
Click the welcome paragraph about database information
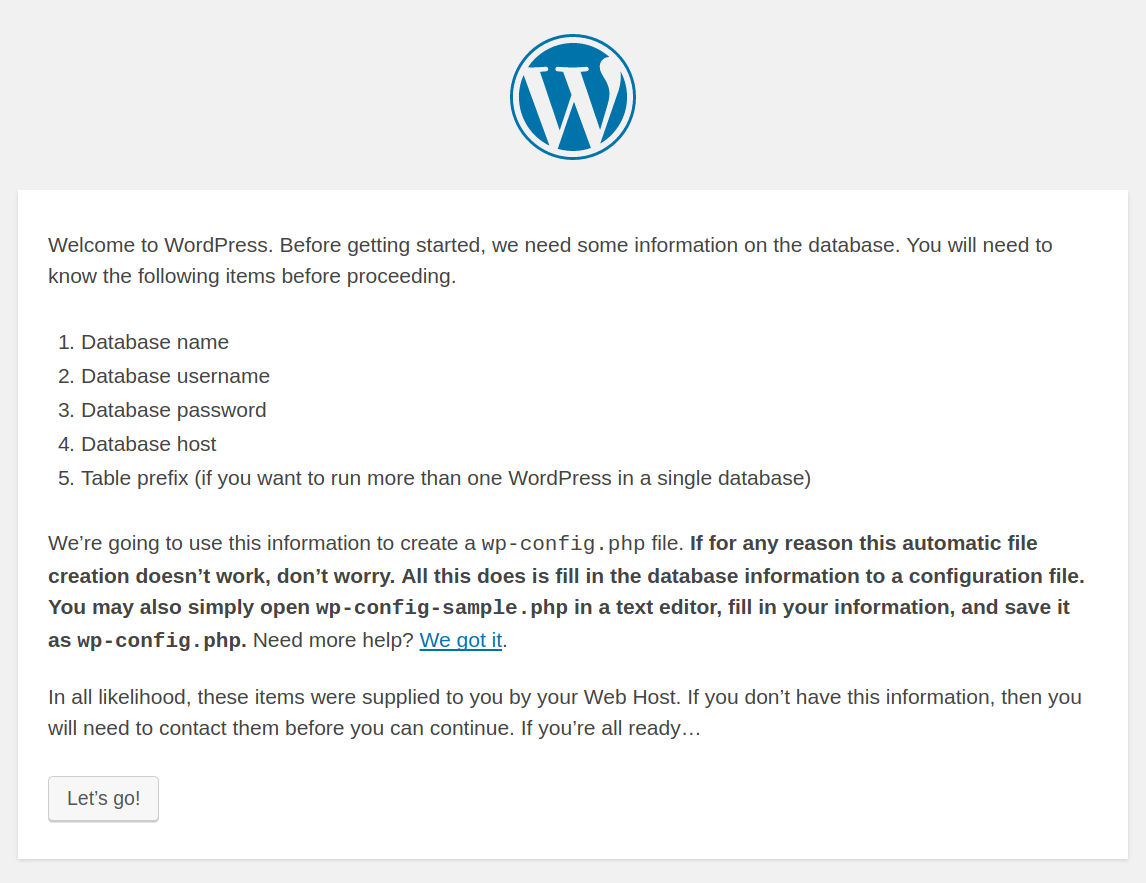(549, 260)
